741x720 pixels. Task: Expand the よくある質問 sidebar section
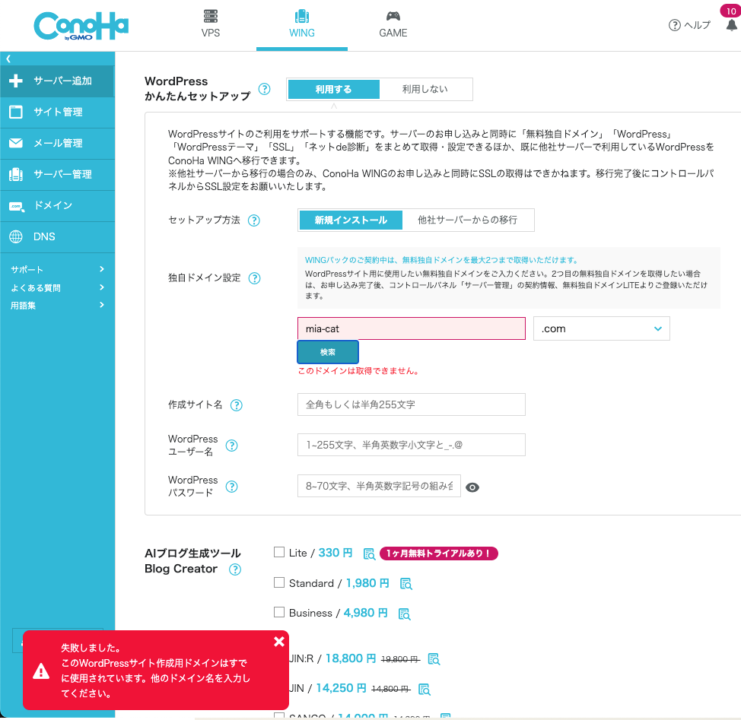pos(57,287)
